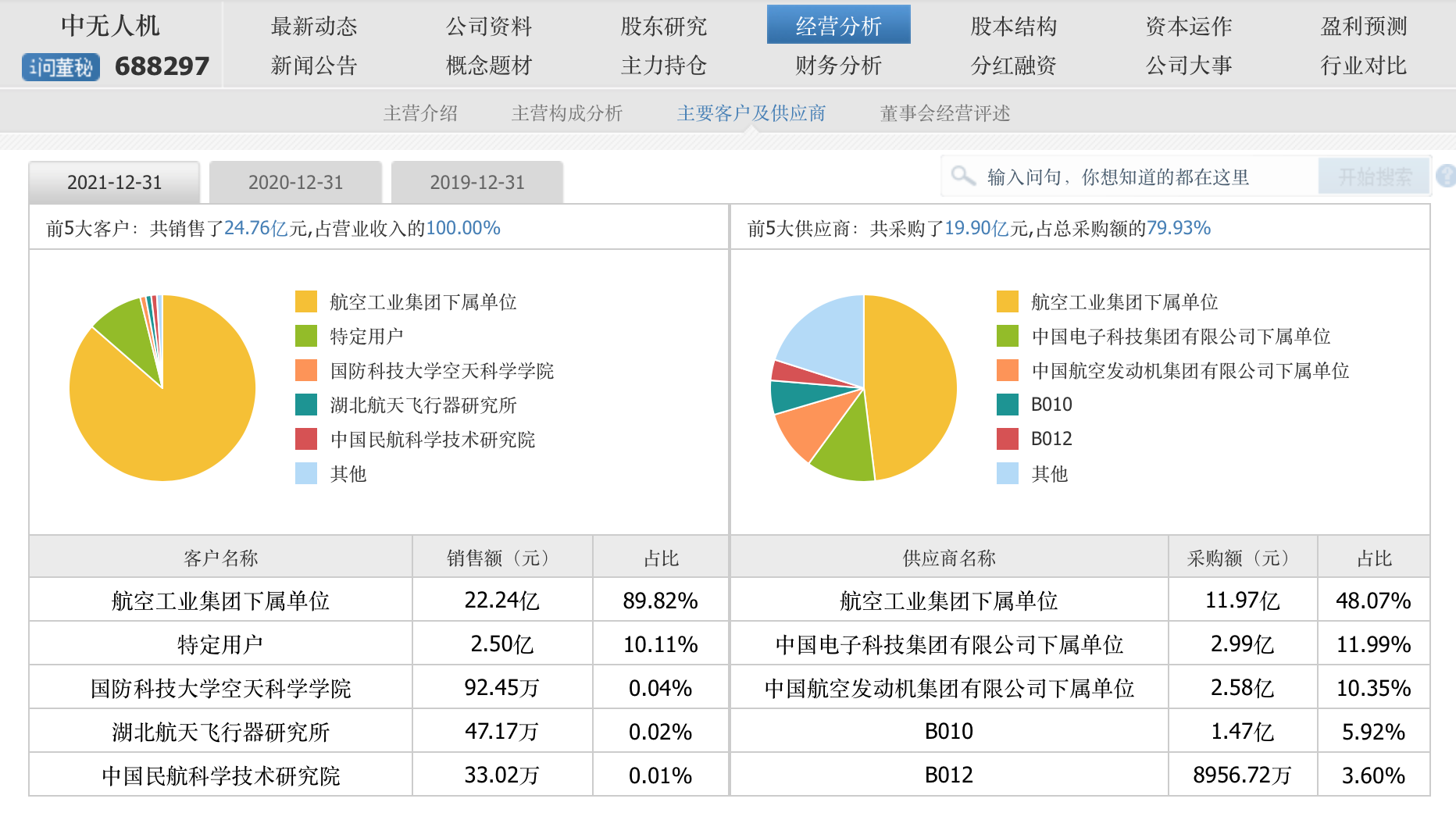
Task: Go to 主营构成分析 sub-tab
Action: pyautogui.click(x=566, y=114)
